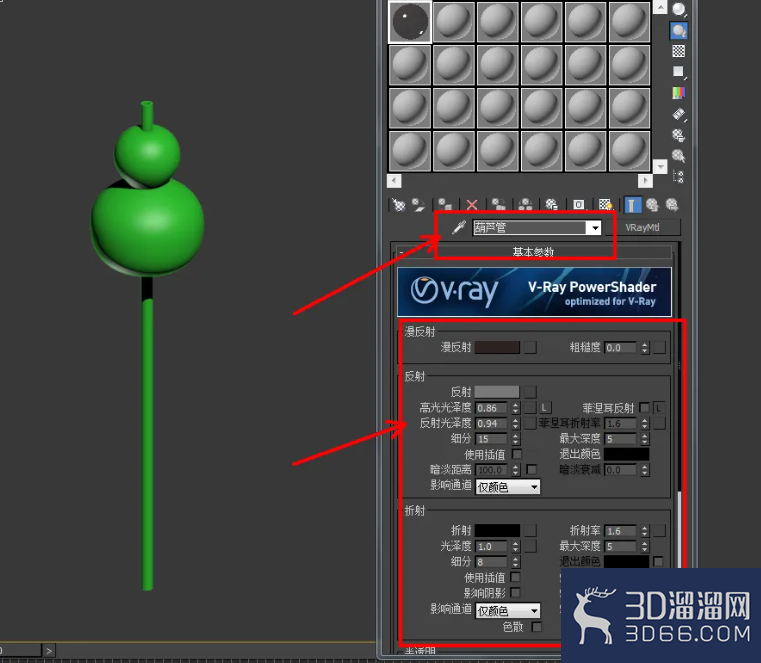The image size is (761, 663).
Task: Open 影响通道 dropdown in 折射 section
Action: tap(534, 611)
